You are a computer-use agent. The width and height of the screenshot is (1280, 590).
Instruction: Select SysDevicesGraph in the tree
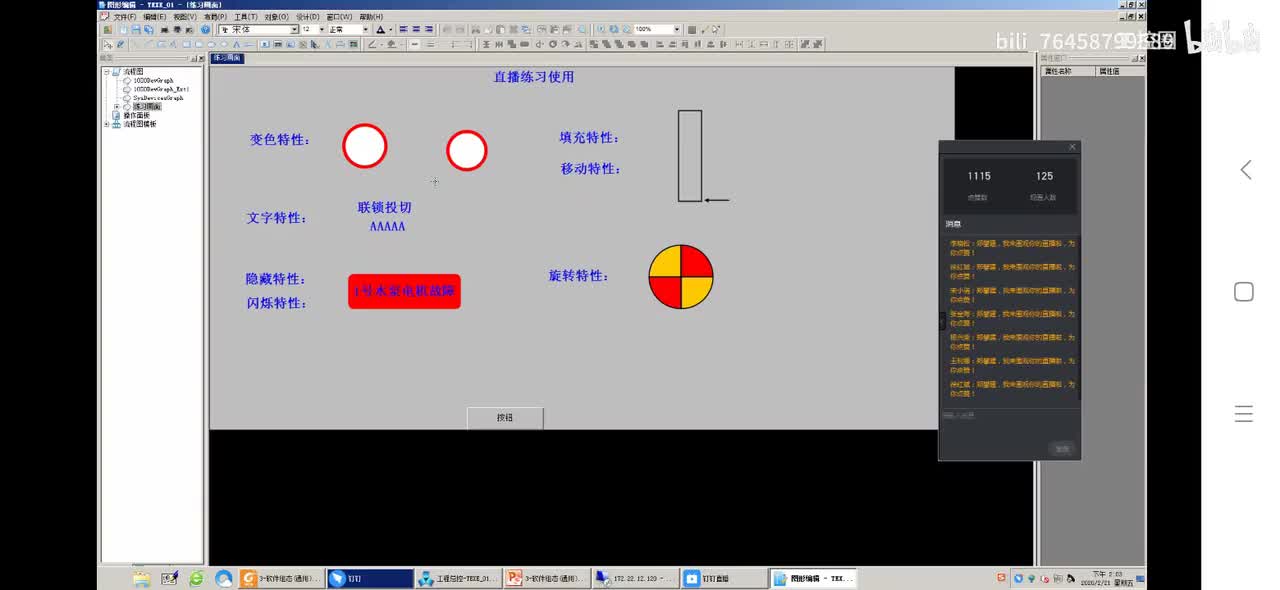(x=158, y=98)
